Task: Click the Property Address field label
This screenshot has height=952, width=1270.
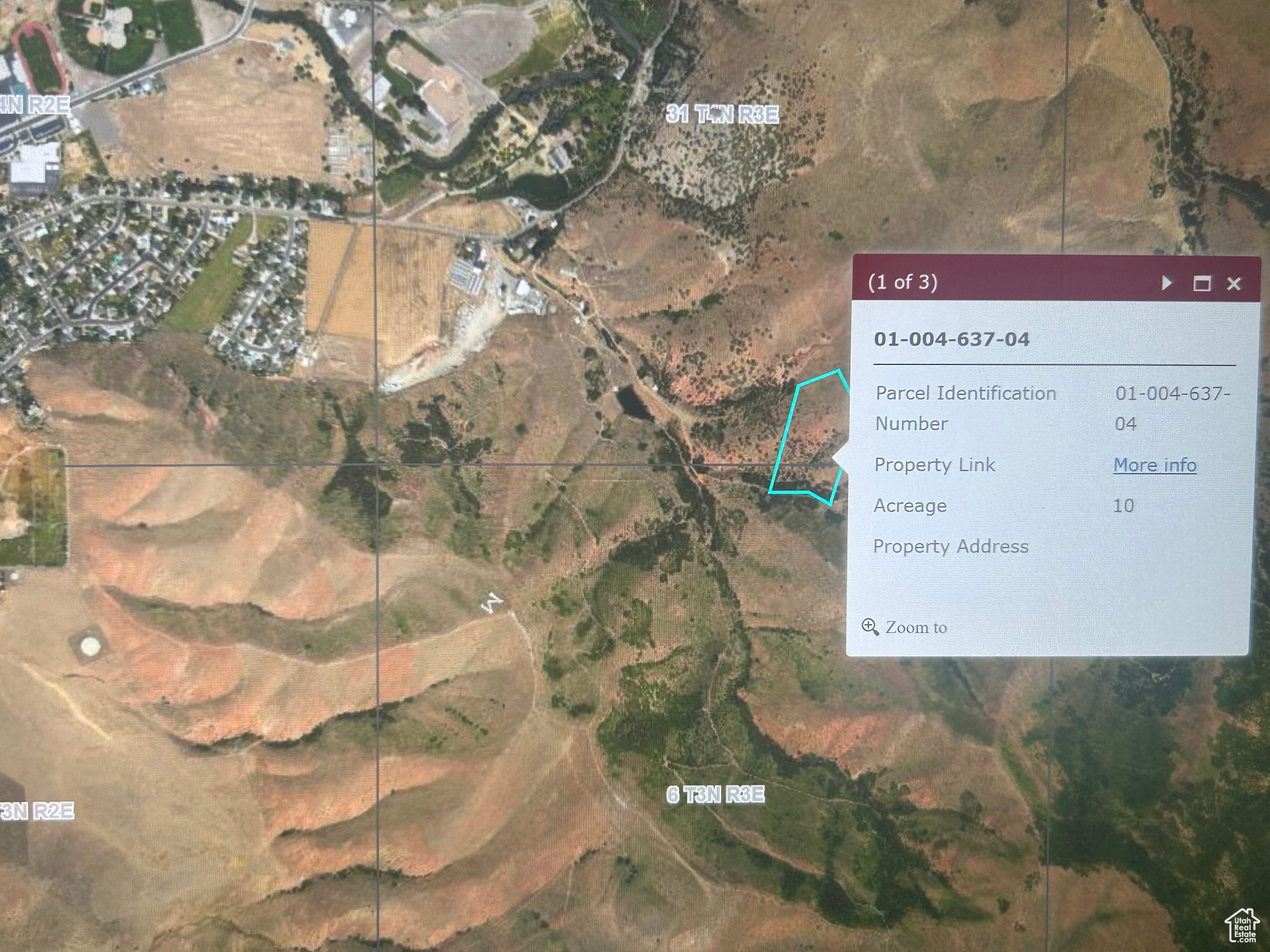Action: coord(951,547)
